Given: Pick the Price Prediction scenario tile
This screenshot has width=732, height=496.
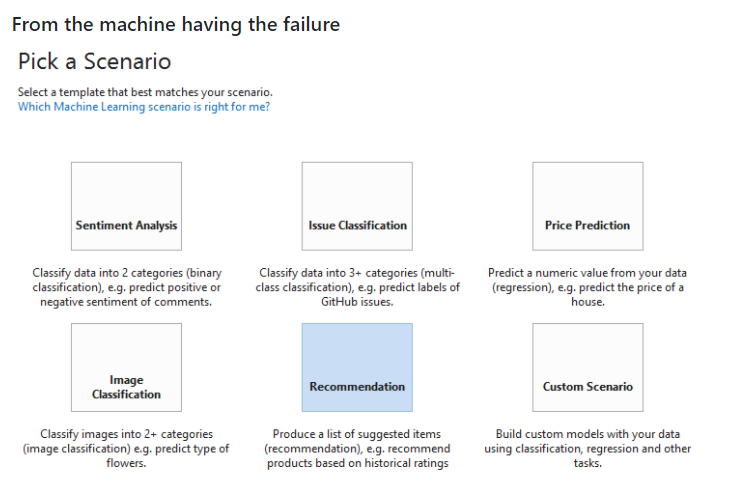Looking at the screenshot, I should (588, 206).
